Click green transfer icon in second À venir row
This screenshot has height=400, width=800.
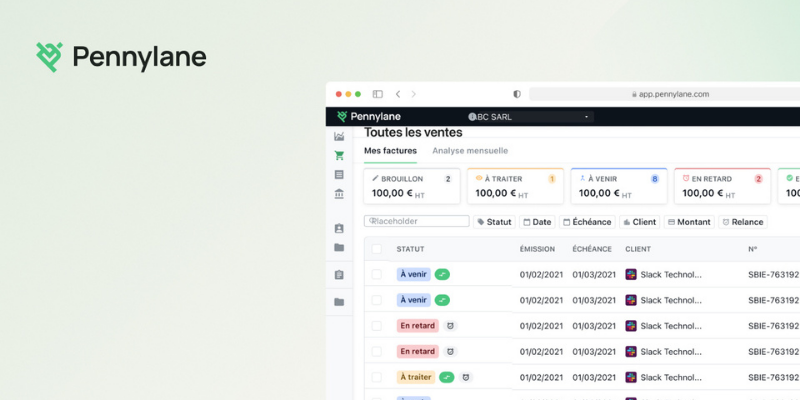(442, 300)
